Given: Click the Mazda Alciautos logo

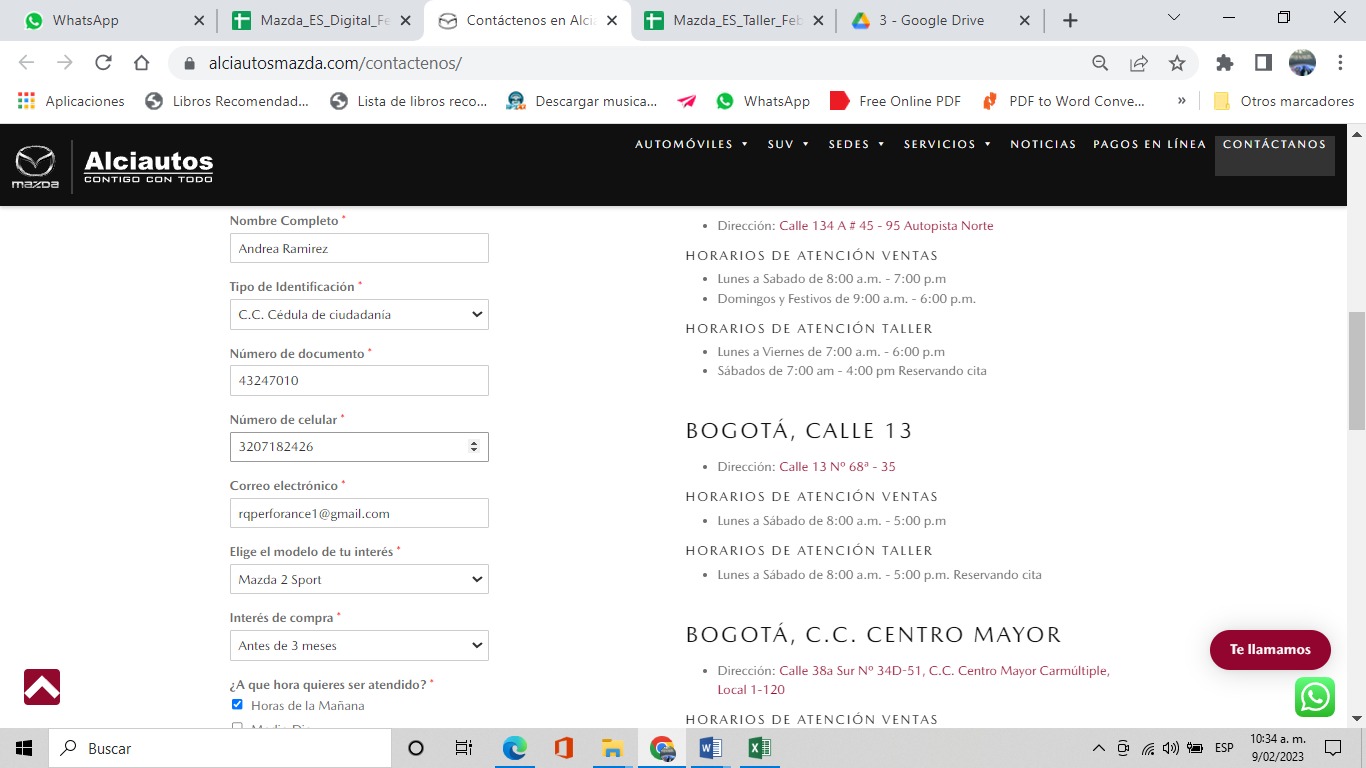Looking at the screenshot, I should [x=113, y=166].
